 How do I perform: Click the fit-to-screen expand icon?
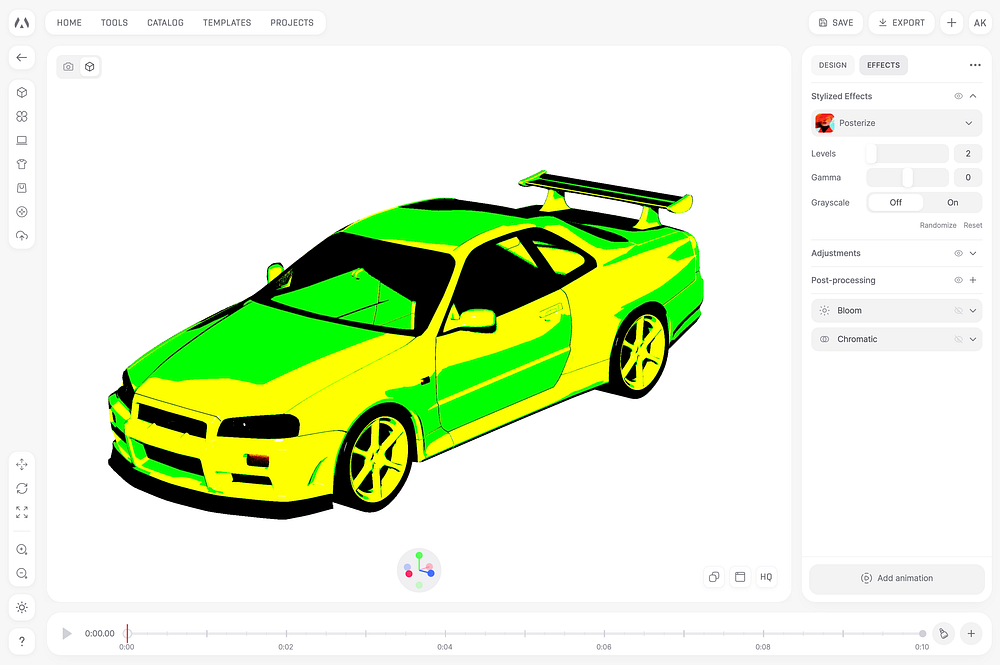[22, 512]
